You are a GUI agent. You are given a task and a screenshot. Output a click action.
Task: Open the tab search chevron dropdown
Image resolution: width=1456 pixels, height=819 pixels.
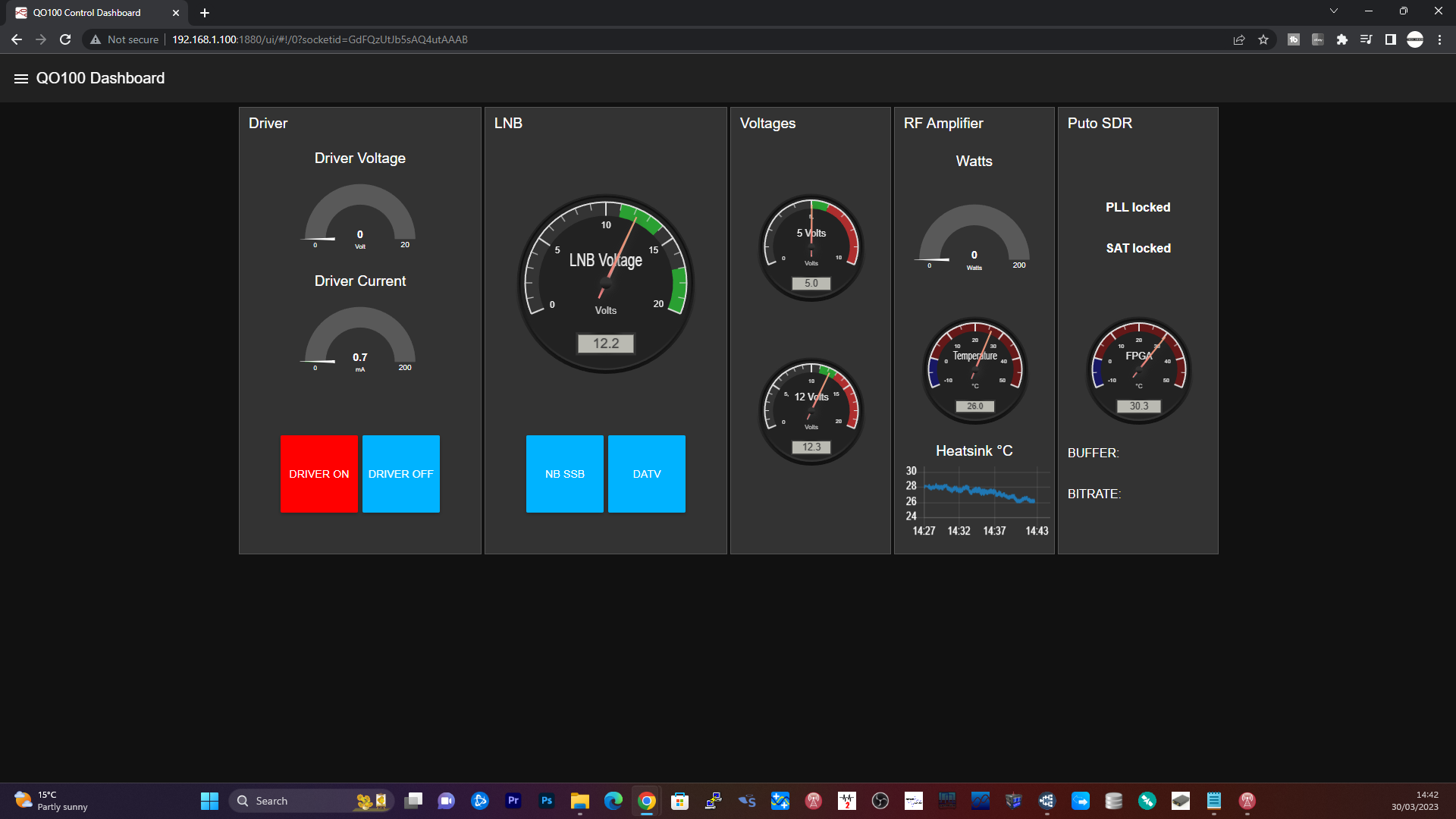[x=1334, y=12]
